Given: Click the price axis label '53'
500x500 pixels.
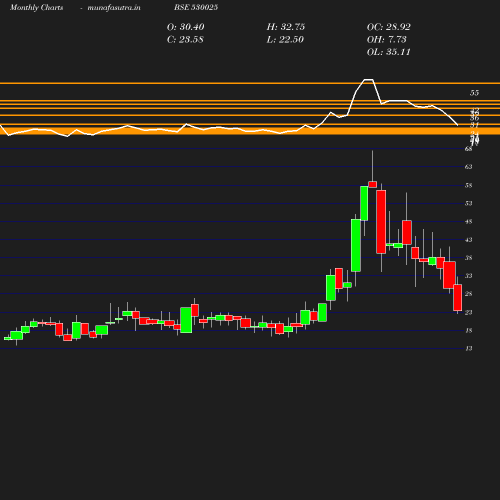Looking at the screenshot, I should 469,203.
